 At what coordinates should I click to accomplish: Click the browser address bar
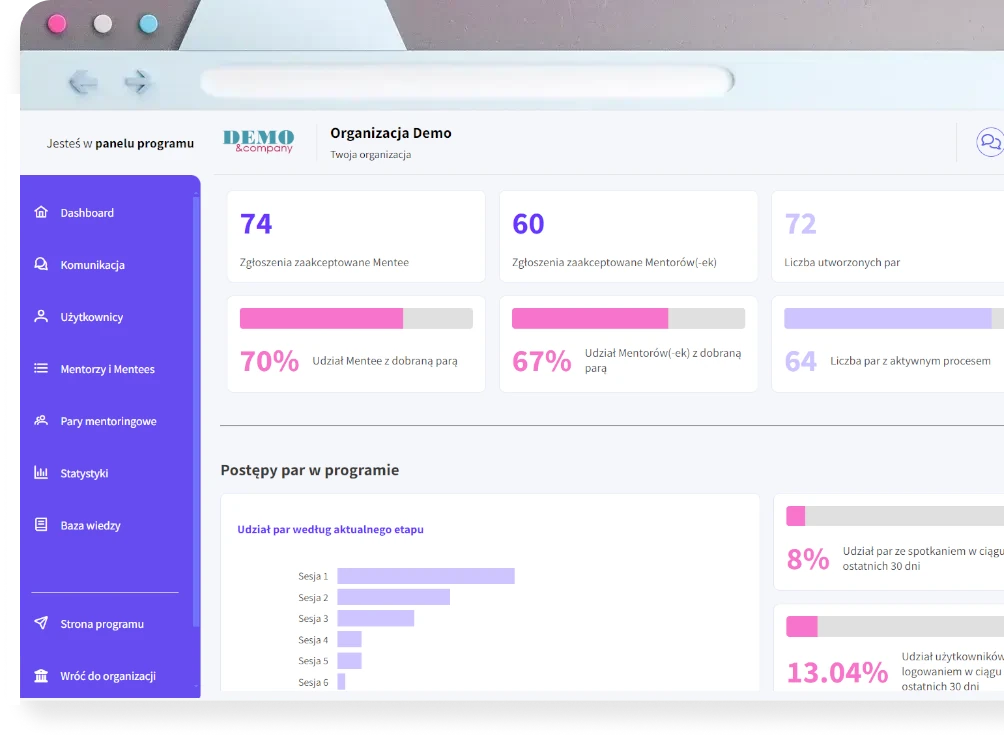[467, 81]
